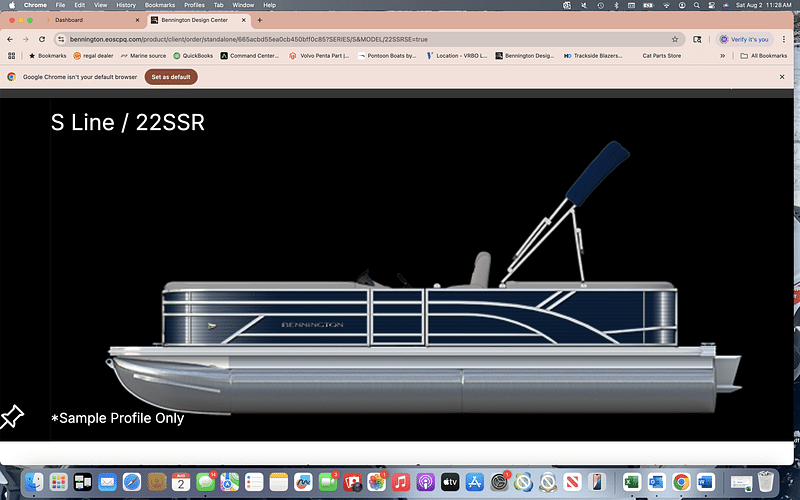Open the Marine source bookmark
The image size is (800, 500).
pos(143,56)
